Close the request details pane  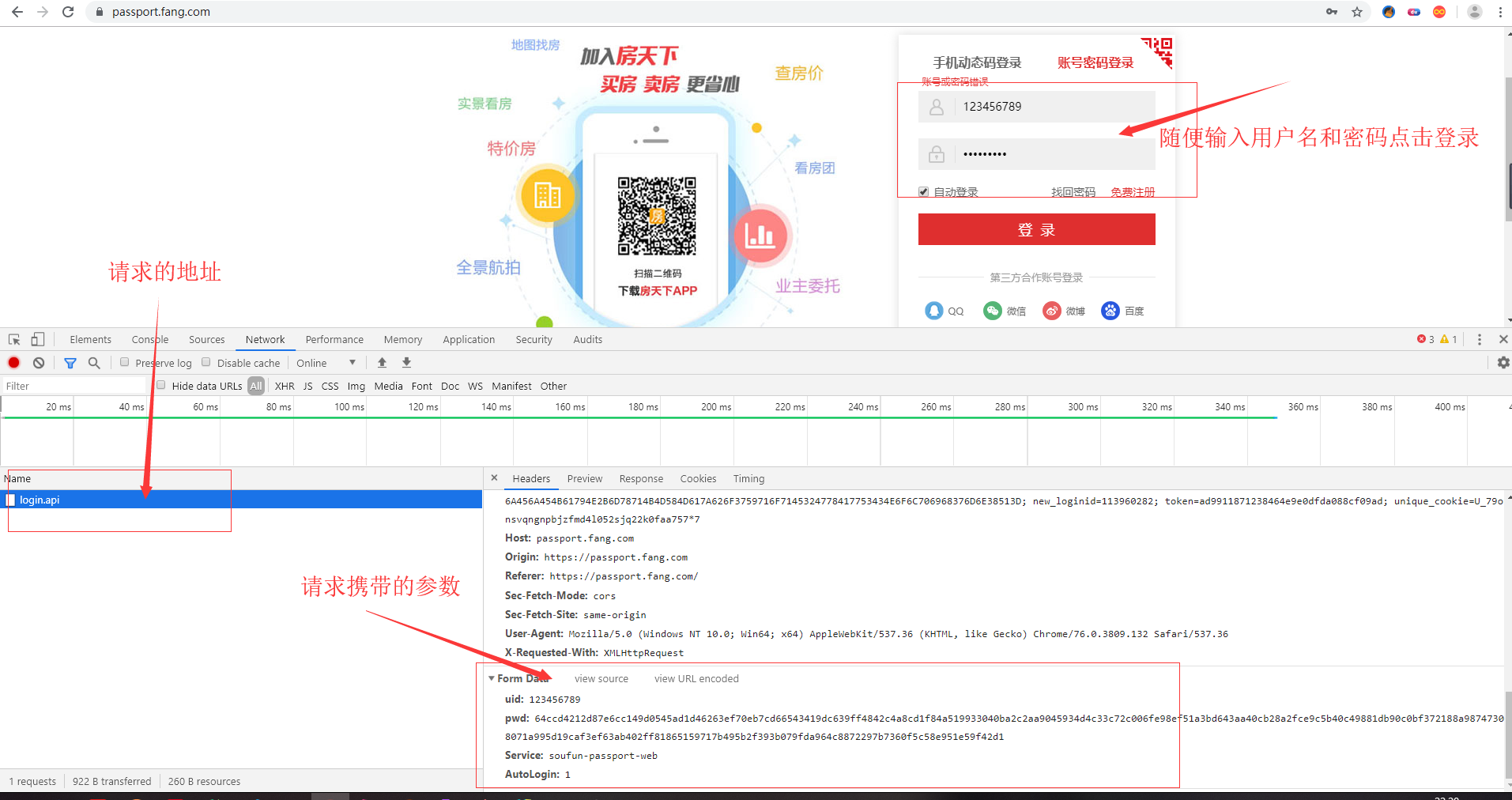click(494, 477)
